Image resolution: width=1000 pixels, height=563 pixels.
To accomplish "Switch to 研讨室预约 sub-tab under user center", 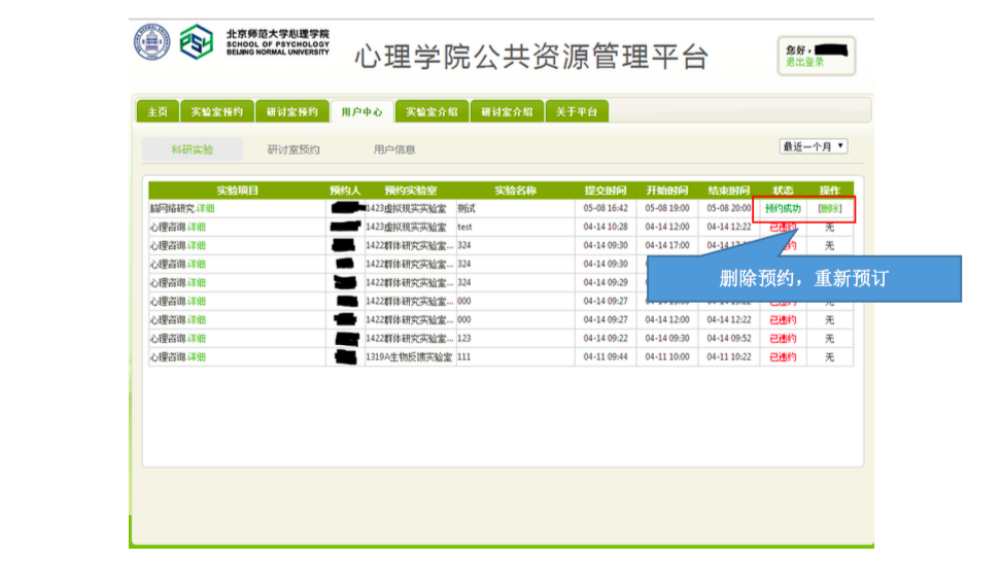I will pyautogui.click(x=293, y=150).
